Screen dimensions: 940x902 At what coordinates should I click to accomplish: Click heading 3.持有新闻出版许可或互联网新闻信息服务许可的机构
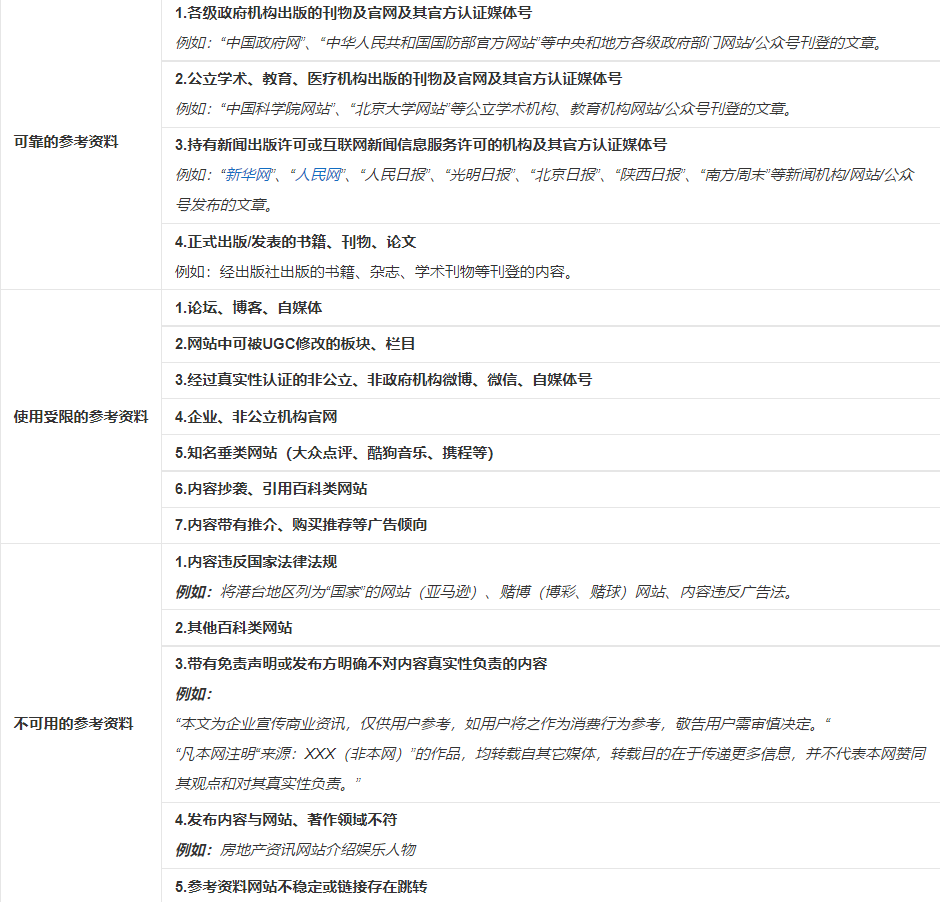click(x=421, y=144)
